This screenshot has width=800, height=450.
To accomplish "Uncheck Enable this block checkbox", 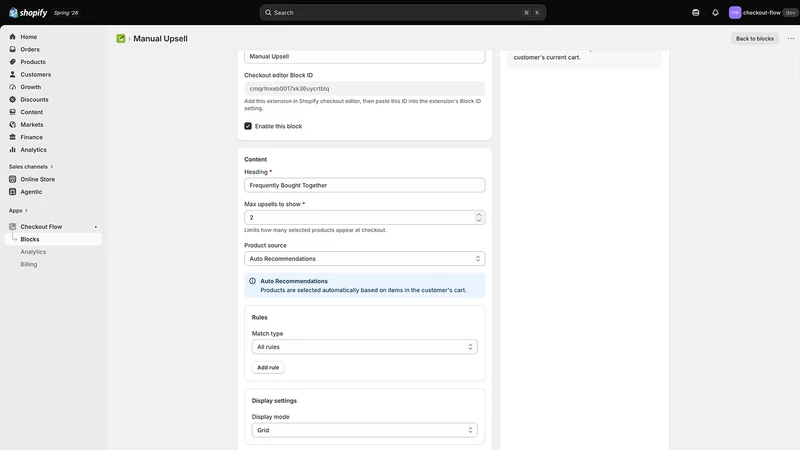I will coord(248,126).
